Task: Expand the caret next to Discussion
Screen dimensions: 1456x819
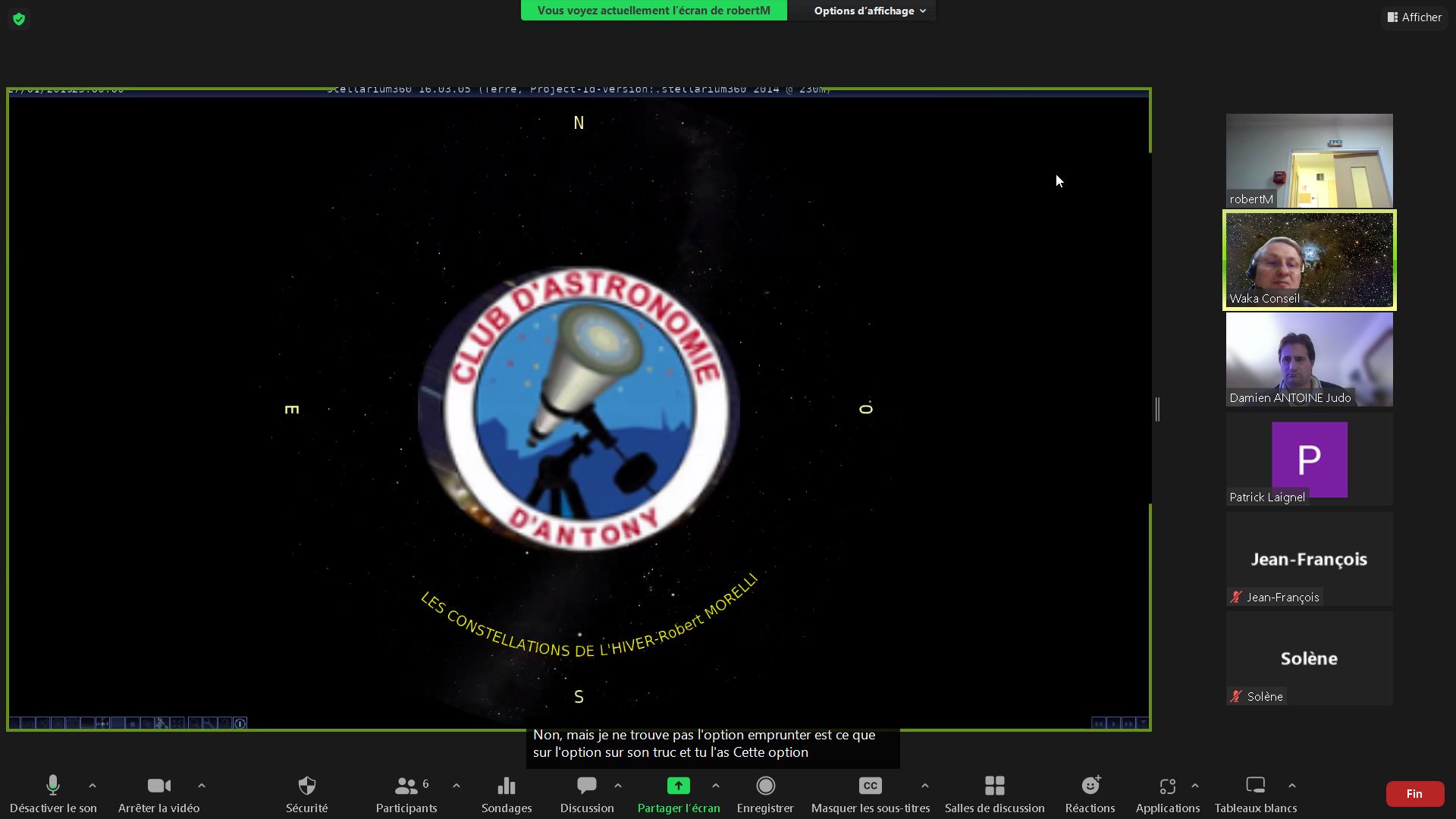Action: coord(618,786)
